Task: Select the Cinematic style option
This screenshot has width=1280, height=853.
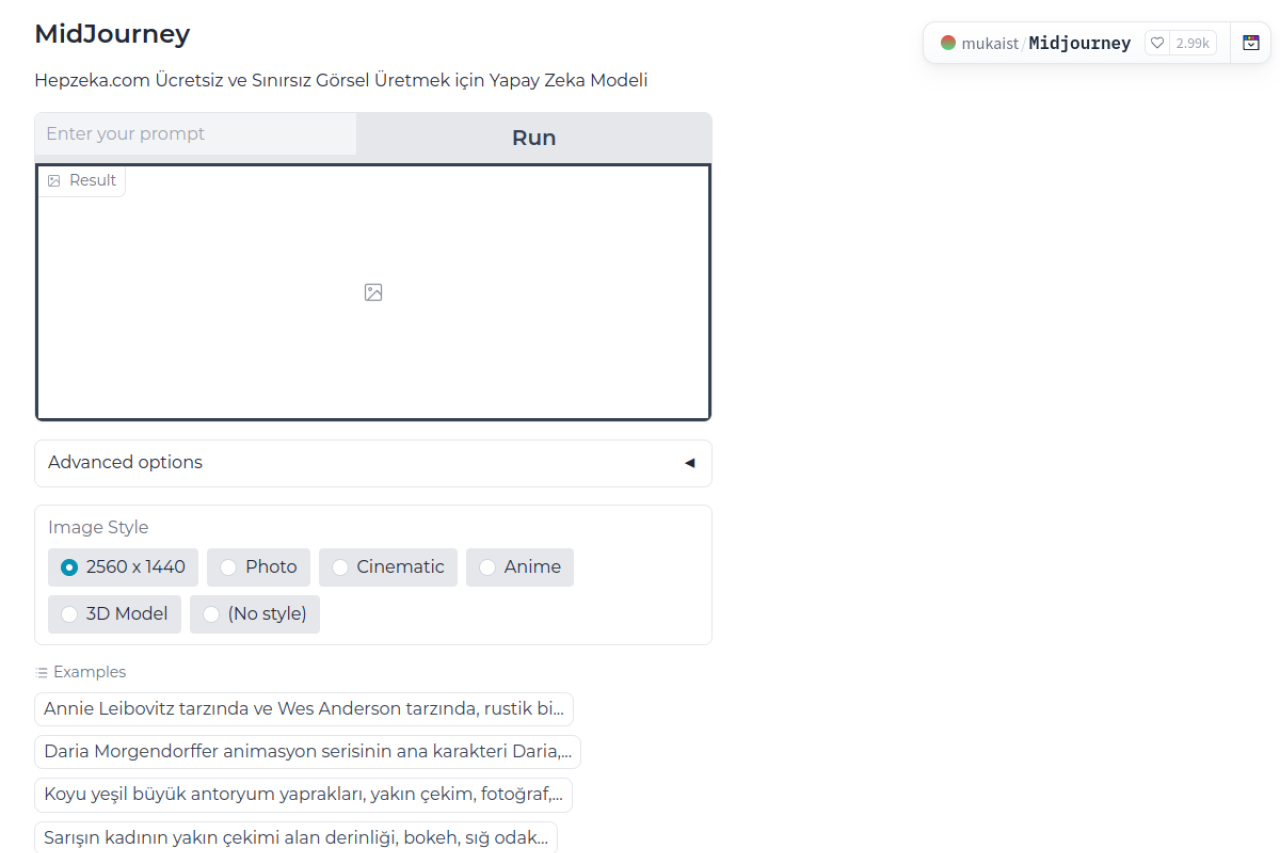Action: 388,567
